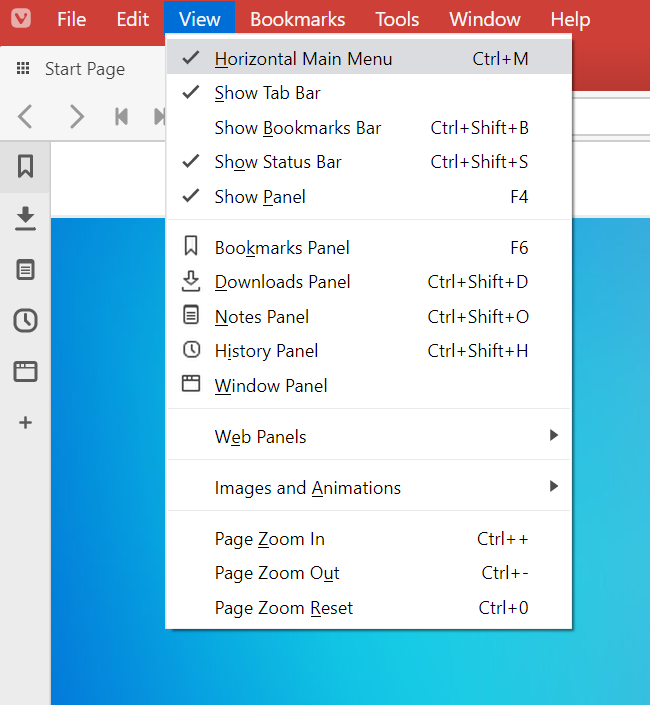Go back with the back arrow
650x705 pixels.
[25, 117]
